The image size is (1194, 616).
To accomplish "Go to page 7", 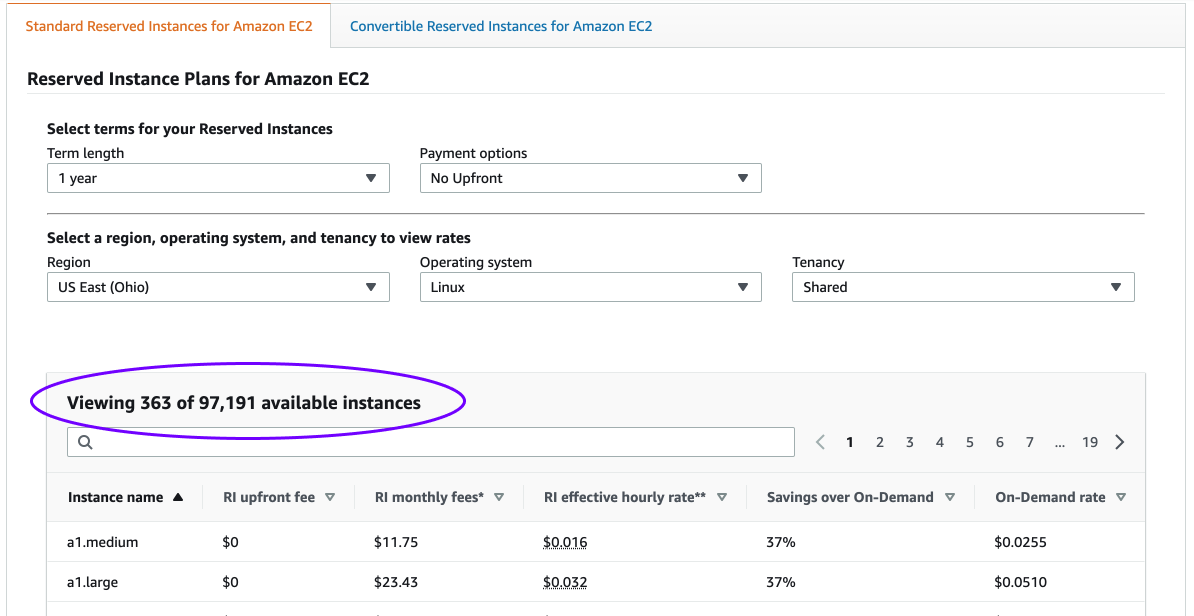I will [1030, 442].
